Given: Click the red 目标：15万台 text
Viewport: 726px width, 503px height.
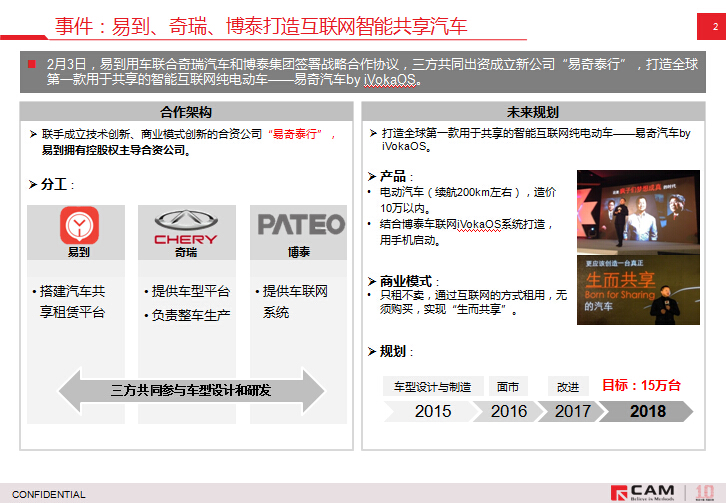Looking at the screenshot, I should [x=641, y=385].
